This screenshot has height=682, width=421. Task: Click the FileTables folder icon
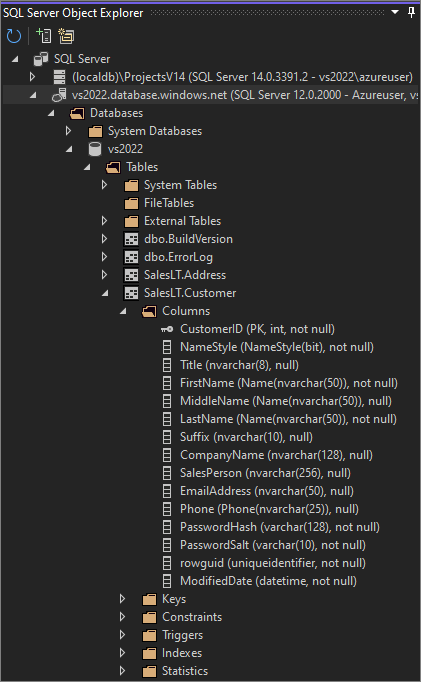coord(131,203)
